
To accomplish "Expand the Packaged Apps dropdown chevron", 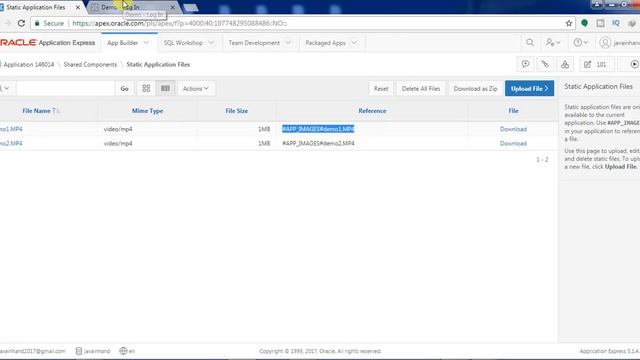I will coord(354,43).
